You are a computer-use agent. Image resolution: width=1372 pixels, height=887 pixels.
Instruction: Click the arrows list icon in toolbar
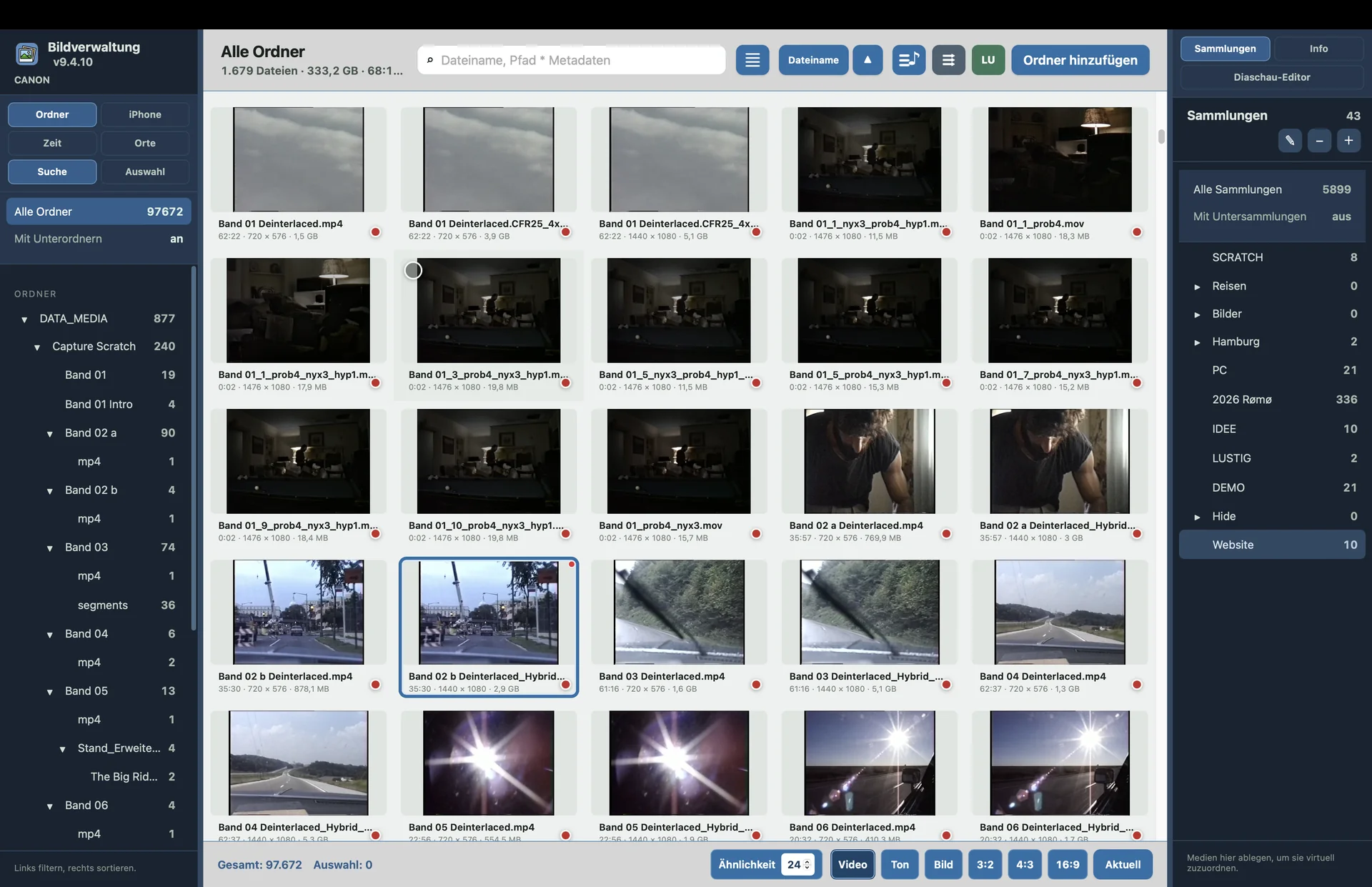point(948,60)
